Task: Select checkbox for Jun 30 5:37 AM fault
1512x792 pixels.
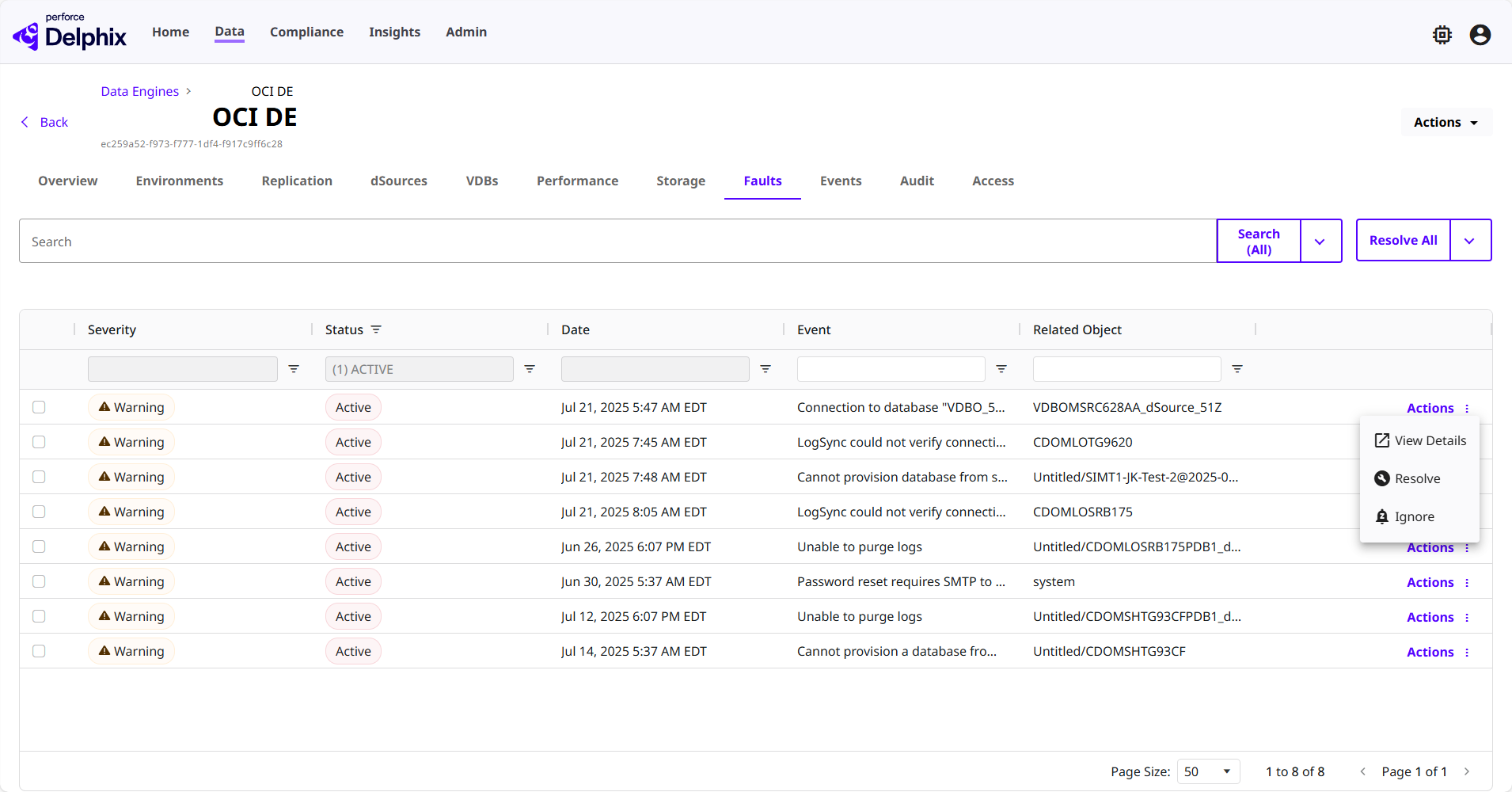Action: pos(39,581)
